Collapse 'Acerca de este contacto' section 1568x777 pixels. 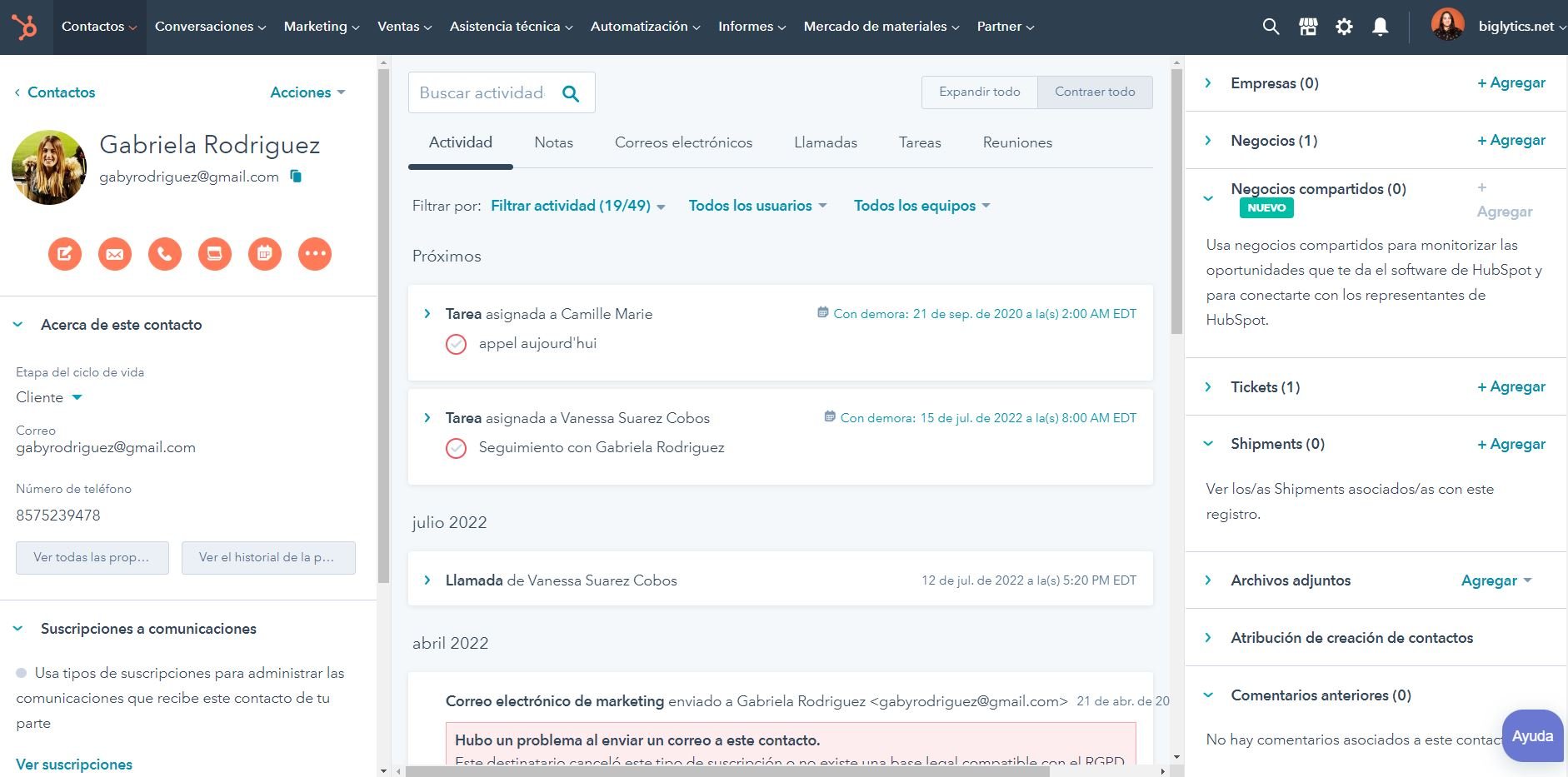(18, 325)
